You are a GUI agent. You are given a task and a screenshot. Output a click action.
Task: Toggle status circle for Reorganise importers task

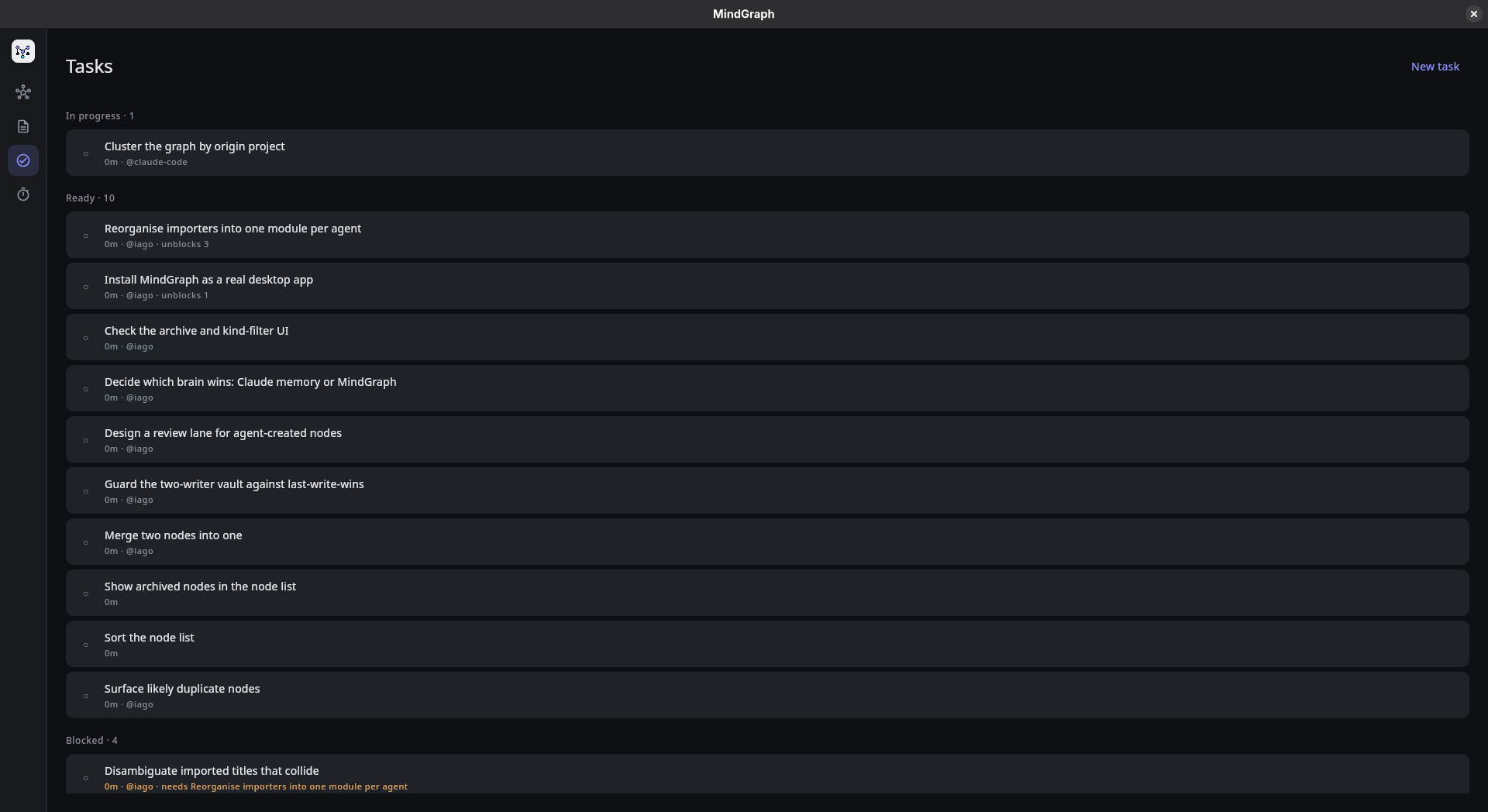click(86, 236)
